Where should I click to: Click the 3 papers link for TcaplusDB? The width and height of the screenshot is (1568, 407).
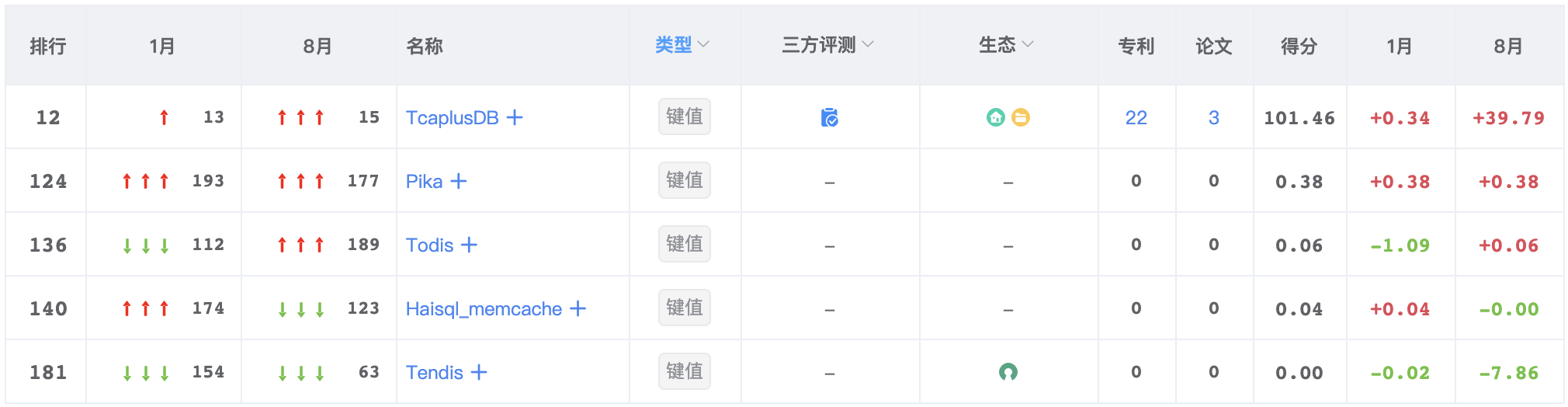1213,117
